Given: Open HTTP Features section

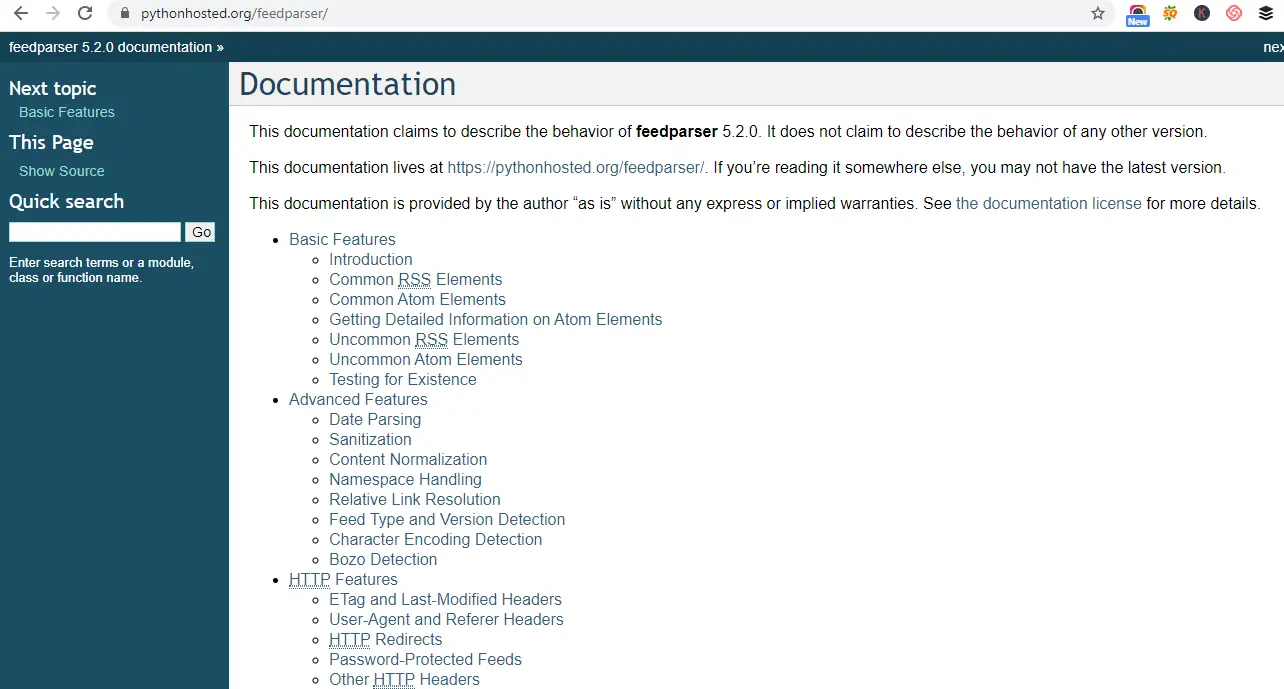Looking at the screenshot, I should [343, 579].
